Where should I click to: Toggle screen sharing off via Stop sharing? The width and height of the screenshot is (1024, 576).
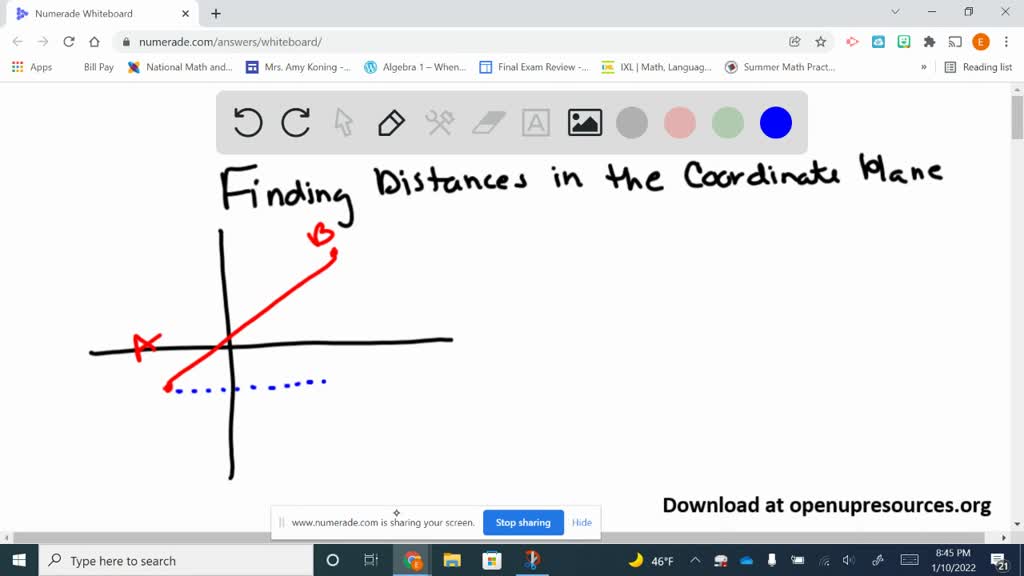522,522
